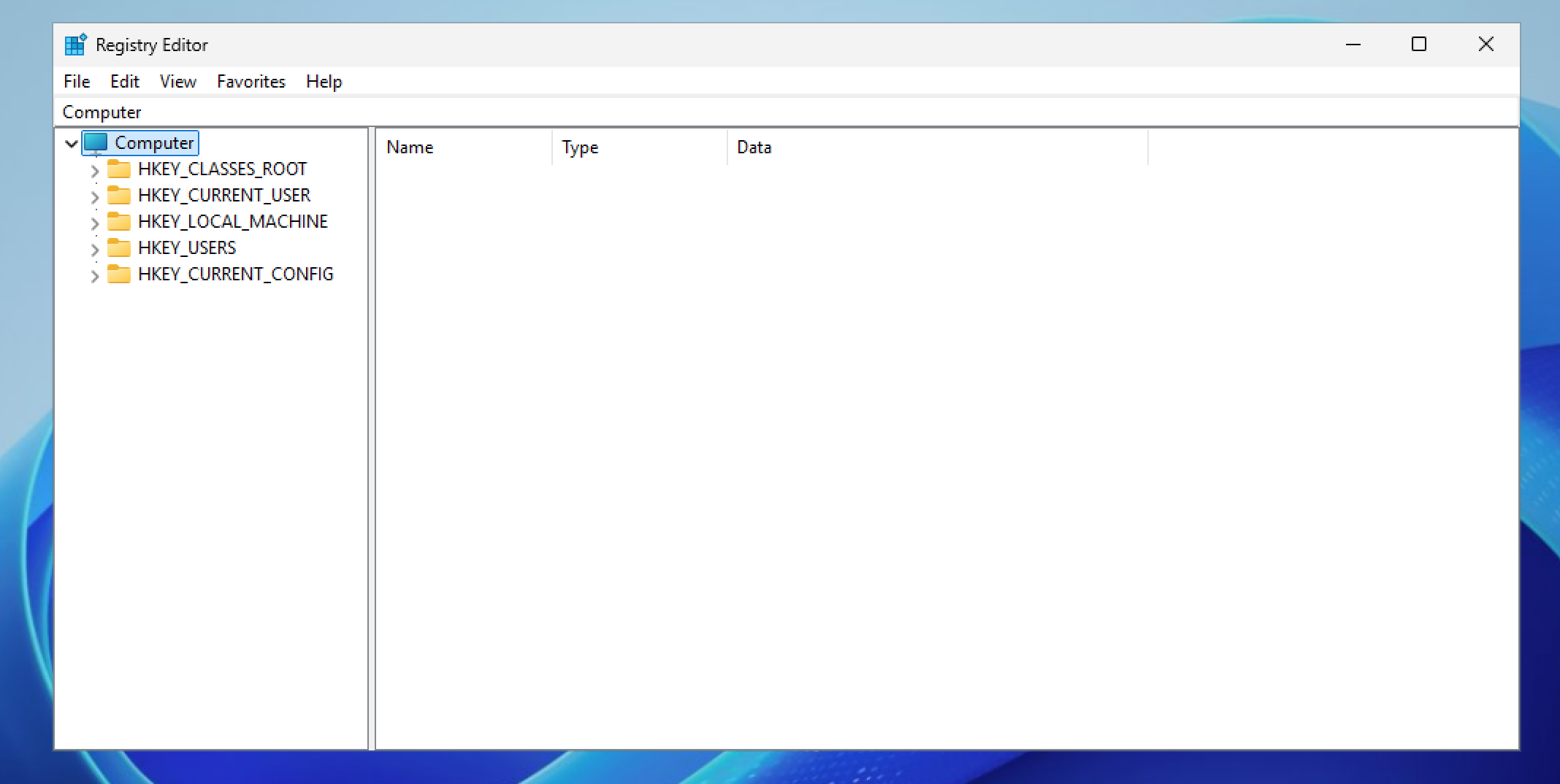Click the address bar showing Computer
The height and width of the screenshot is (784, 1560).
click(x=787, y=112)
